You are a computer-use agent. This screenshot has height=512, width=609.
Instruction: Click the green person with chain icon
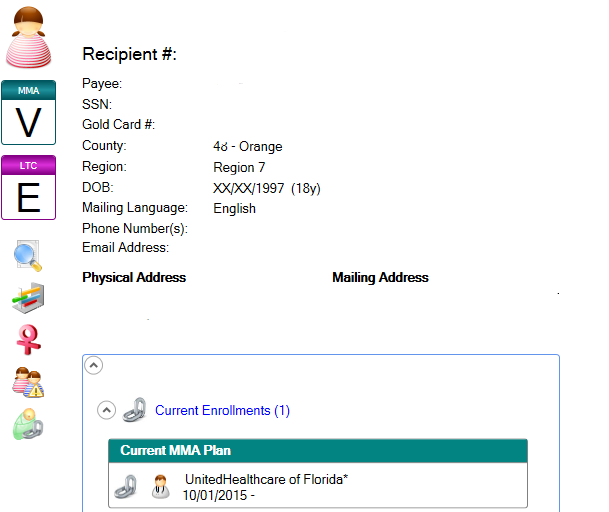[28, 424]
